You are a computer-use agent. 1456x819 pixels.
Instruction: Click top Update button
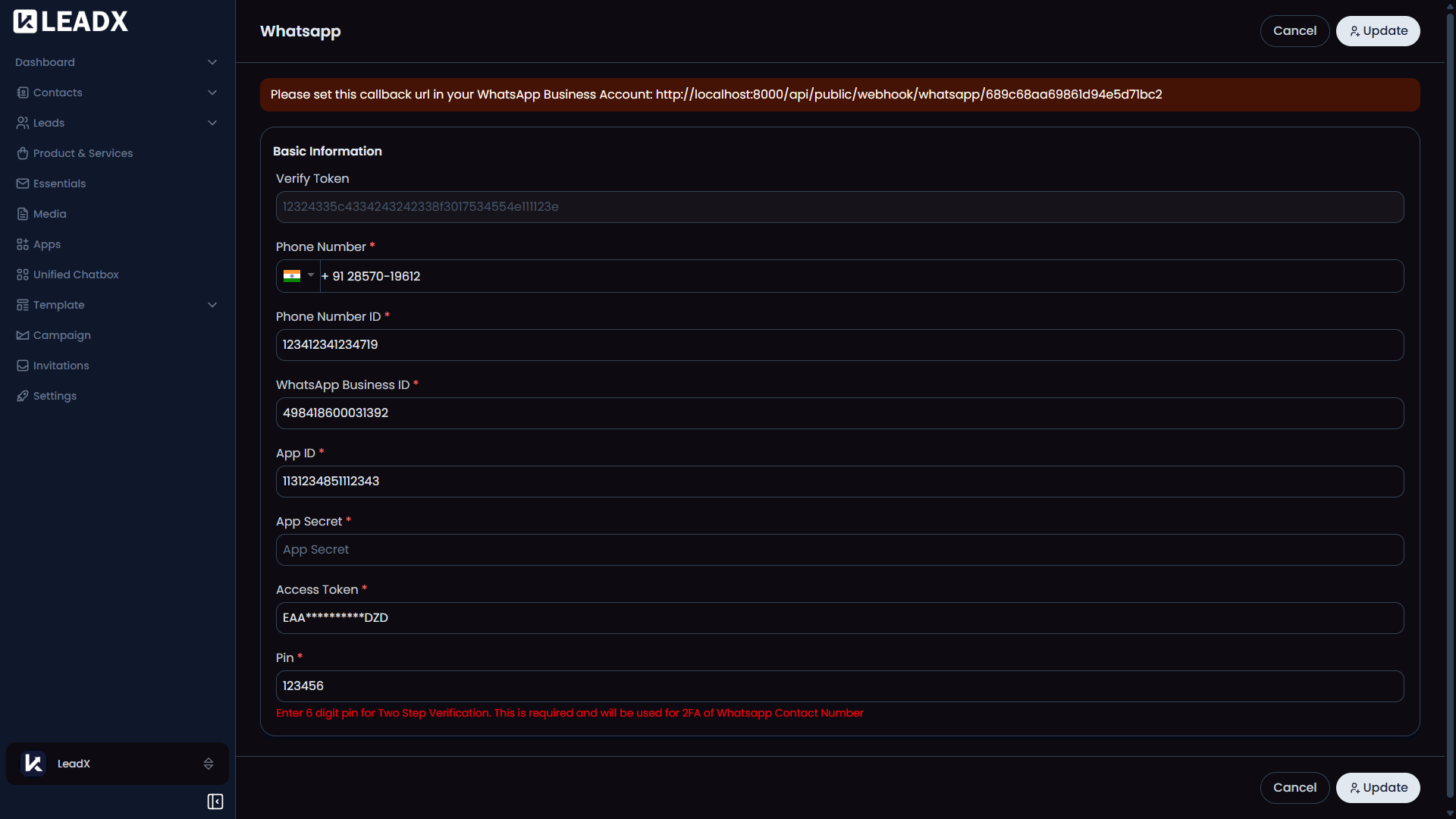(1378, 31)
